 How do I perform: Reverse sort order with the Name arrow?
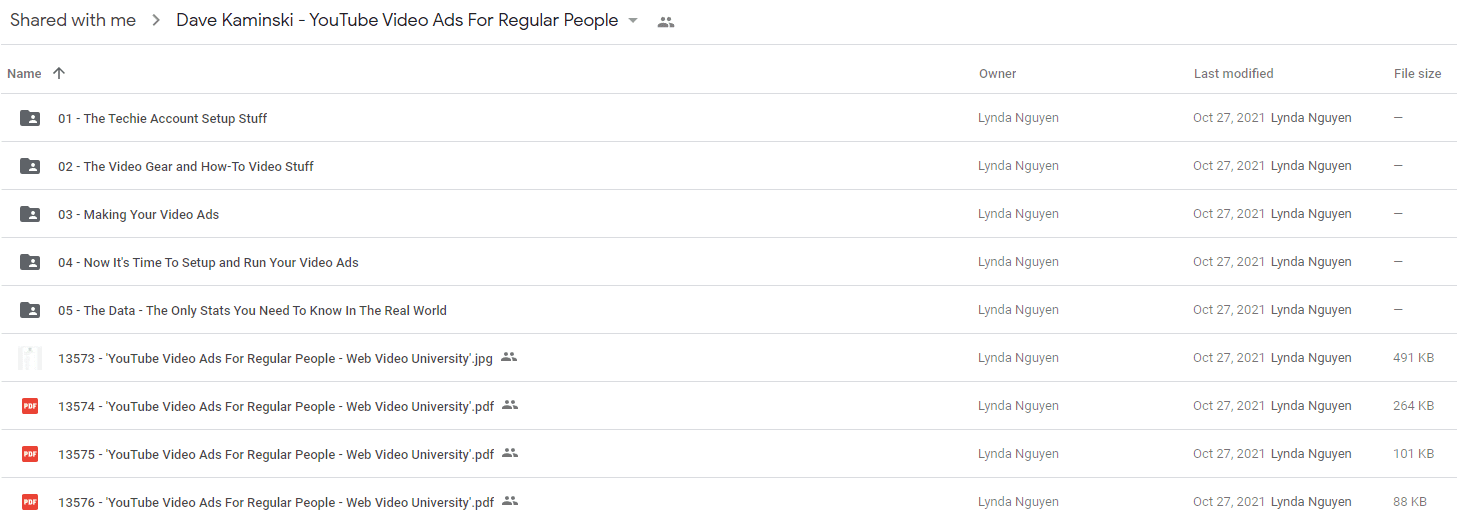[59, 73]
